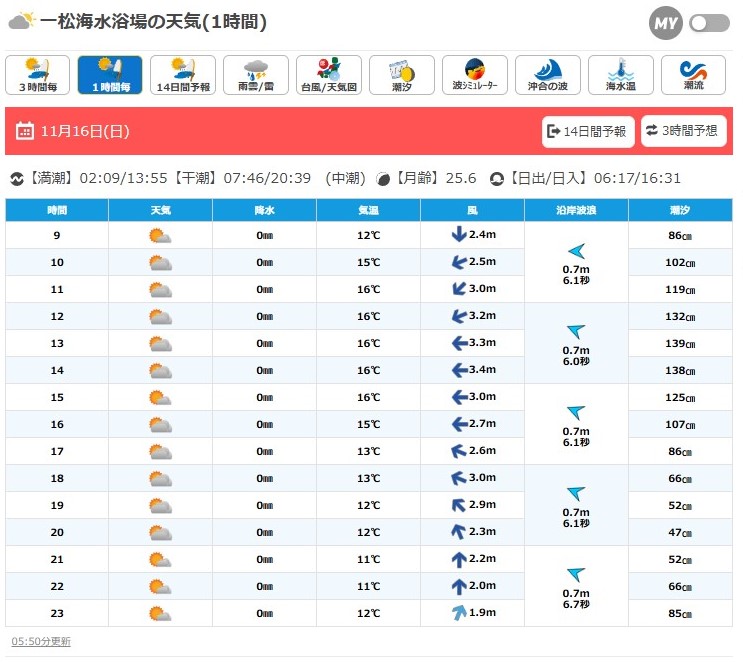743x662 pixels.
Task: Open the 14日間予報 icon in the toolbar
Action: (184, 75)
